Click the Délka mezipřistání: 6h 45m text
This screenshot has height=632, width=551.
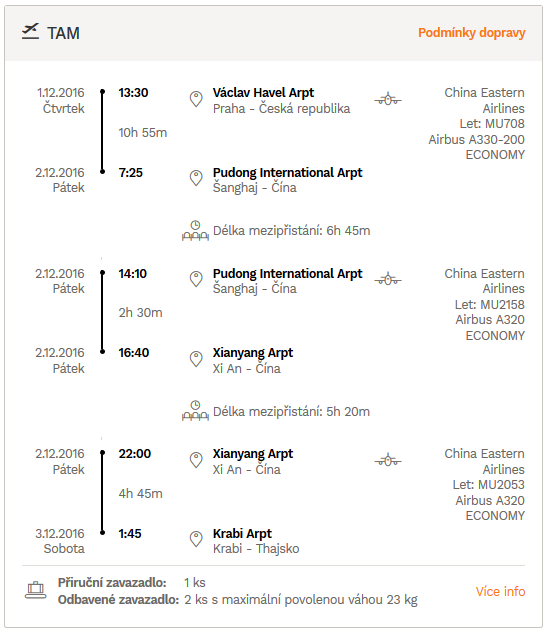291,231
